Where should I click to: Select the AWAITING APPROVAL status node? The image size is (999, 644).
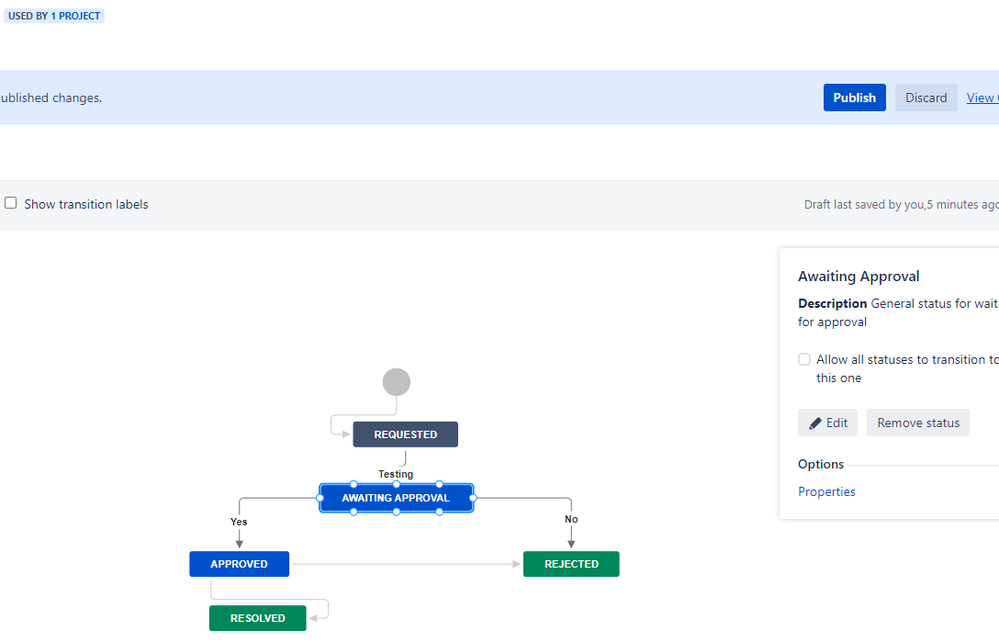pos(396,497)
